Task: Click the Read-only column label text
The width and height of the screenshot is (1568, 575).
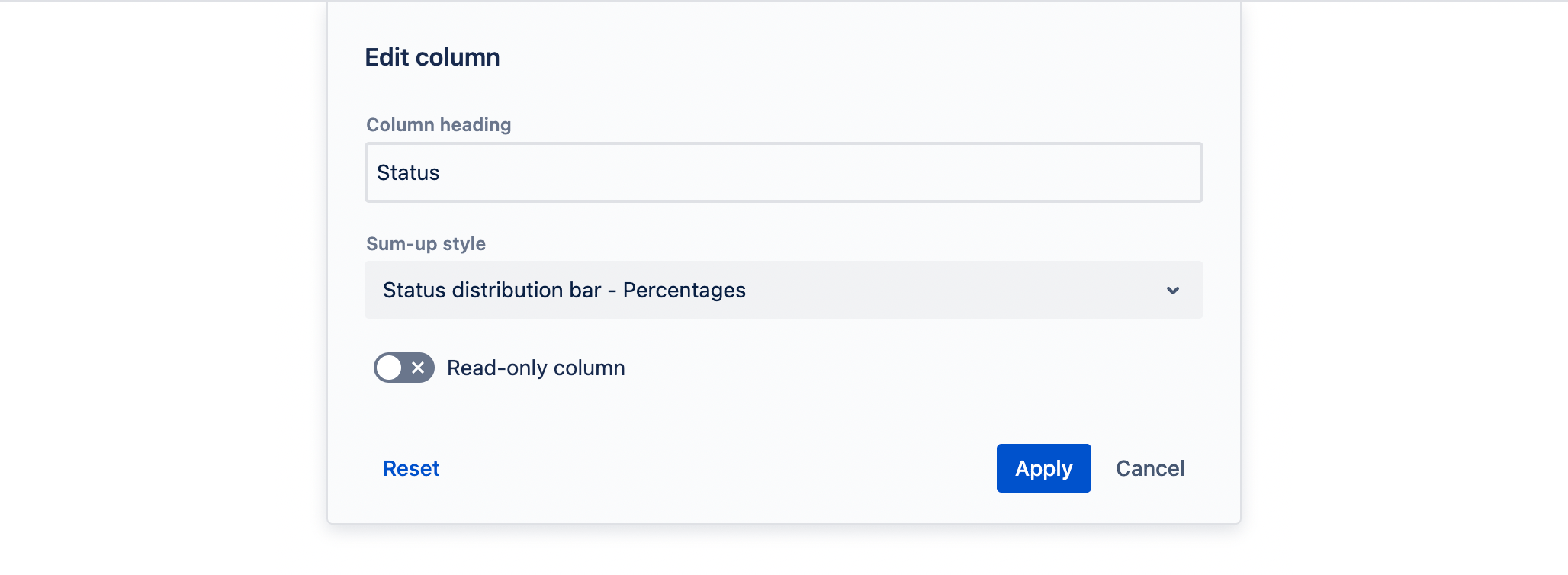Action: (x=536, y=368)
